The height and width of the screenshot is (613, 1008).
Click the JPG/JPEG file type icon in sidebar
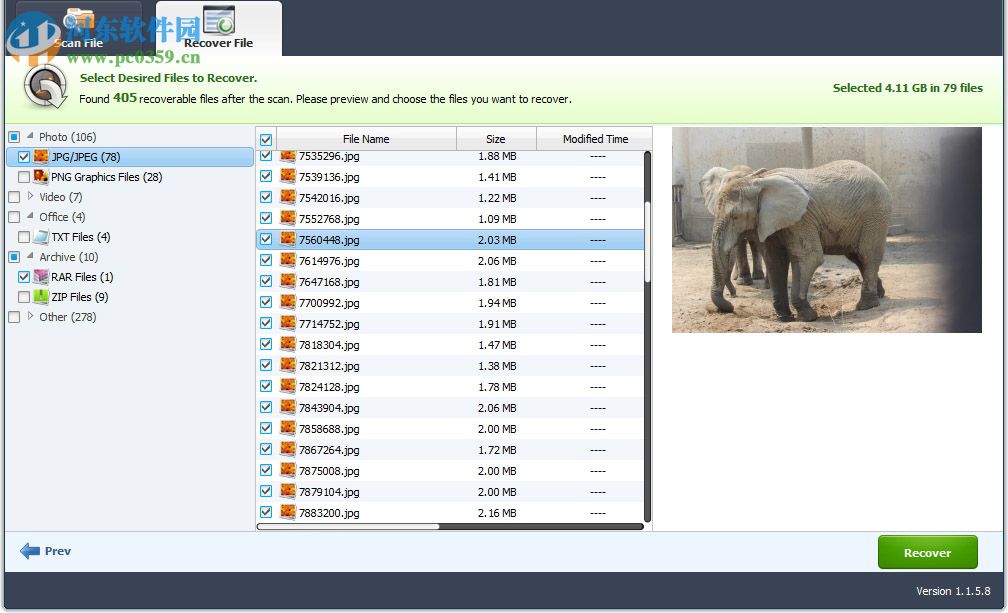click(41, 157)
